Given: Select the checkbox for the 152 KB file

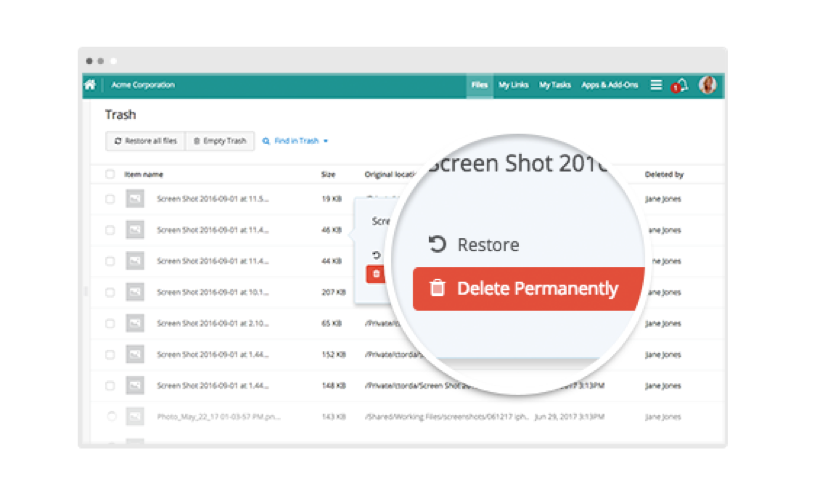Looking at the screenshot, I should click(x=110, y=355).
